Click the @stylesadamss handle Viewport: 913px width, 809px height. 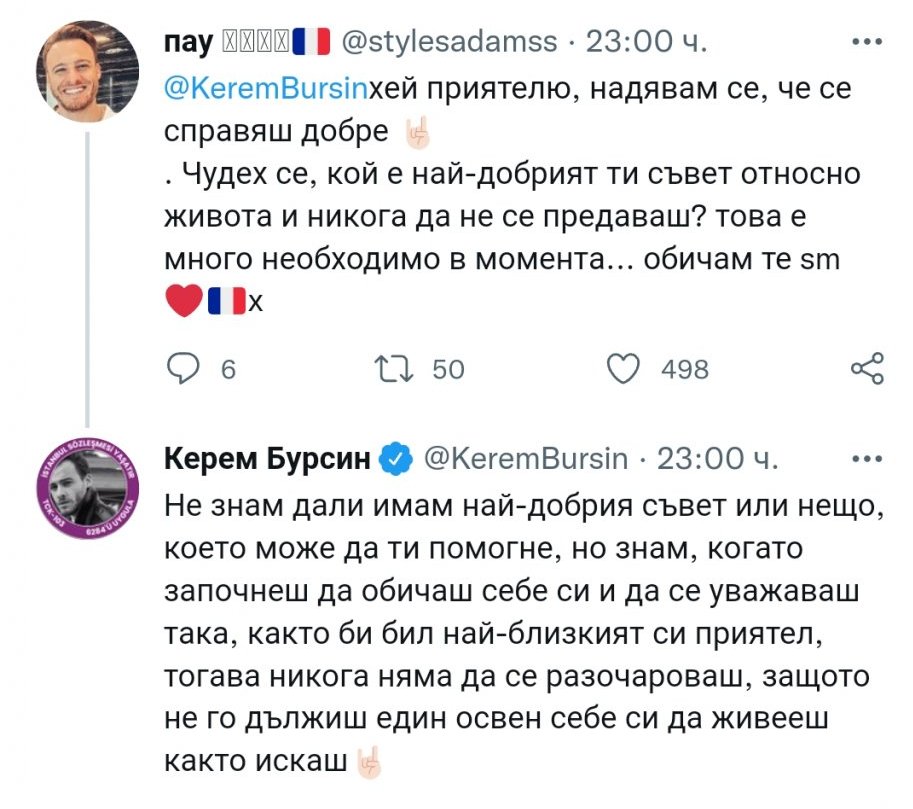click(450, 43)
